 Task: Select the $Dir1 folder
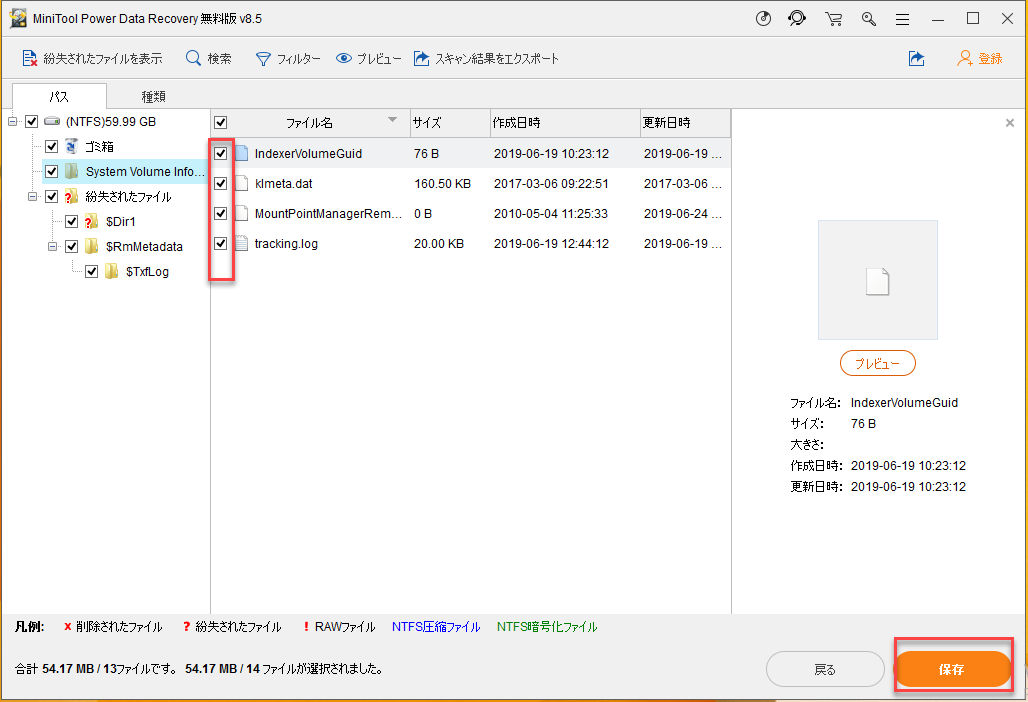coord(121,222)
